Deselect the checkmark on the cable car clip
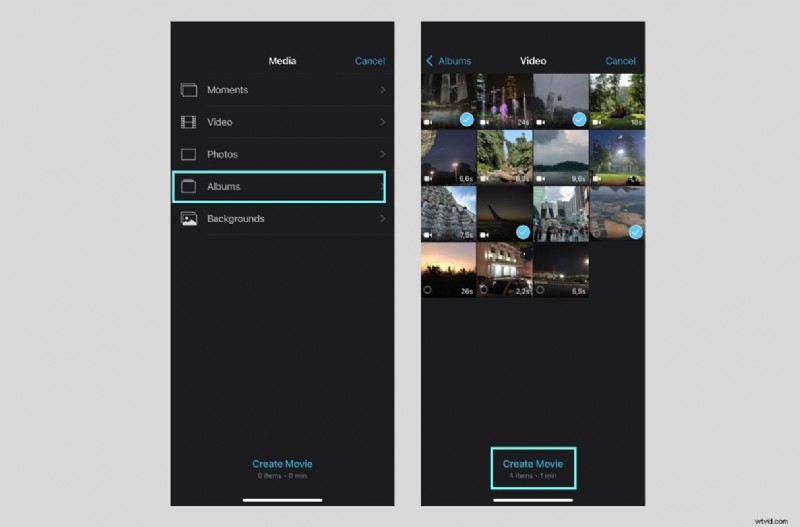Viewport: 800px width, 527px height. (x=579, y=119)
